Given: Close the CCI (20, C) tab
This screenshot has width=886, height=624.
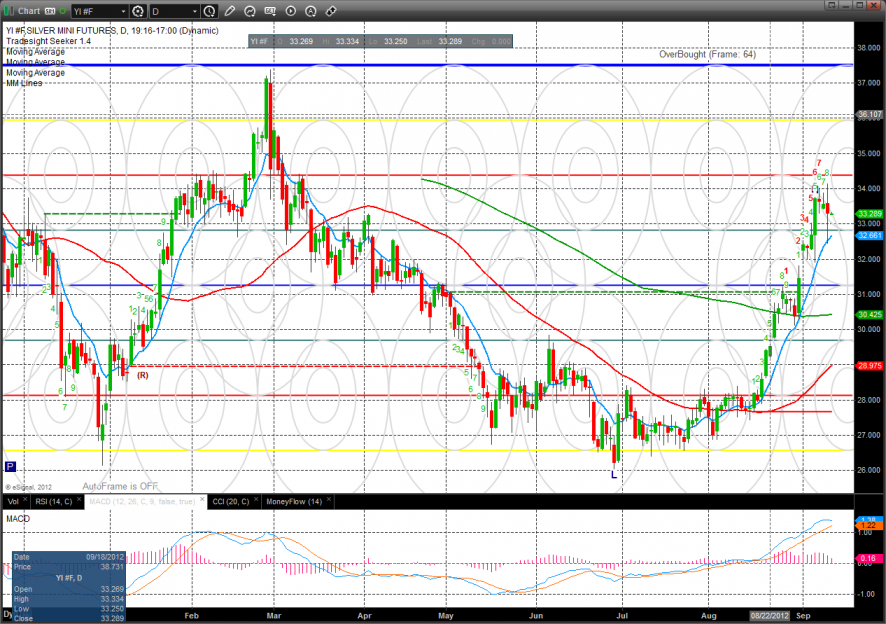Looking at the screenshot, I should (x=256, y=500).
